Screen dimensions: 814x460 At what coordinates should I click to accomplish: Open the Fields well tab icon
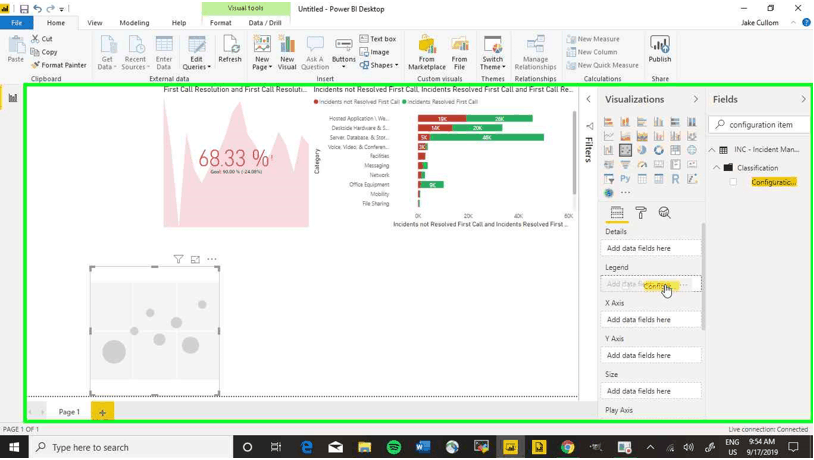point(617,212)
